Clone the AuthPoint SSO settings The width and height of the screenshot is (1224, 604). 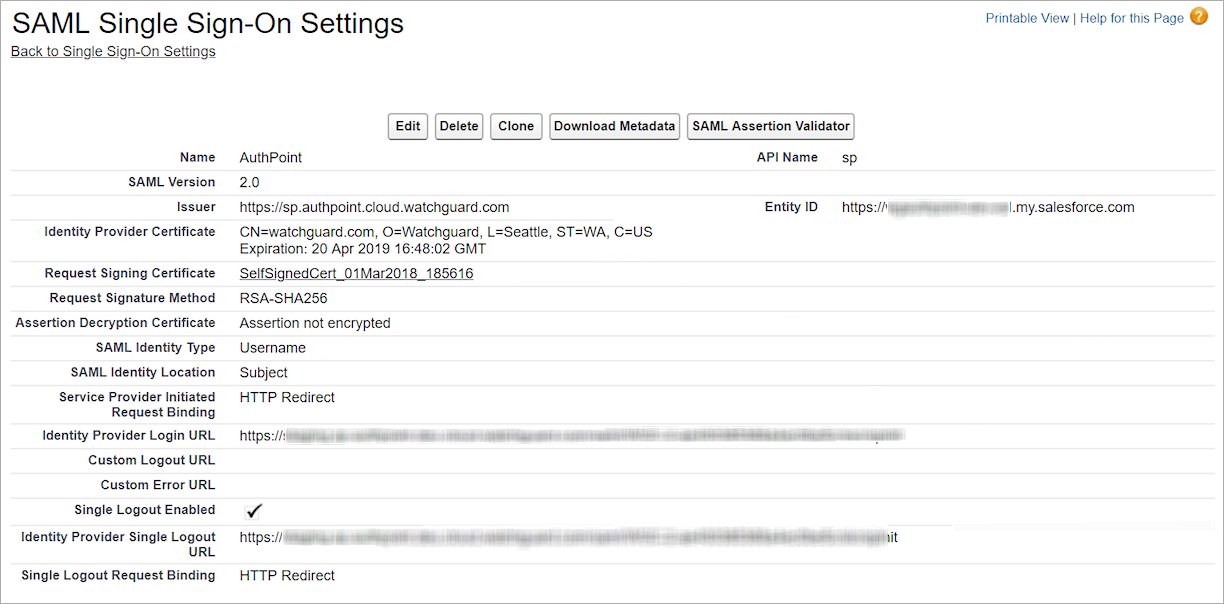tap(516, 126)
